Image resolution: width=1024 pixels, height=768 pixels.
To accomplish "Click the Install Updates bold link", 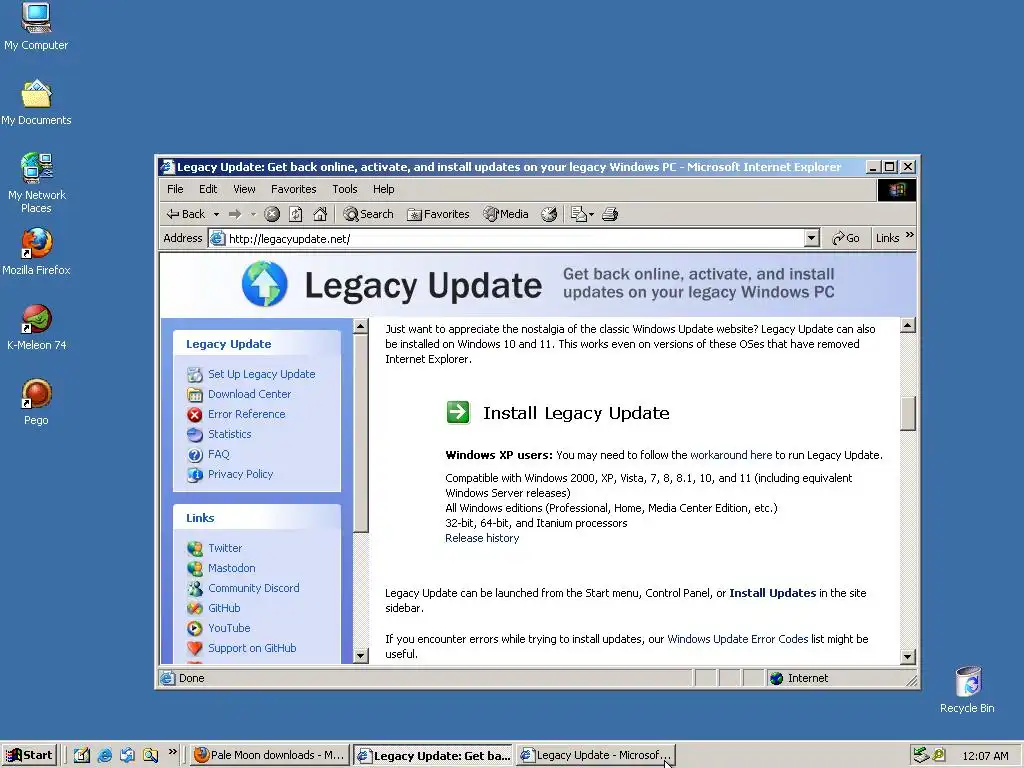I will [x=773, y=593].
